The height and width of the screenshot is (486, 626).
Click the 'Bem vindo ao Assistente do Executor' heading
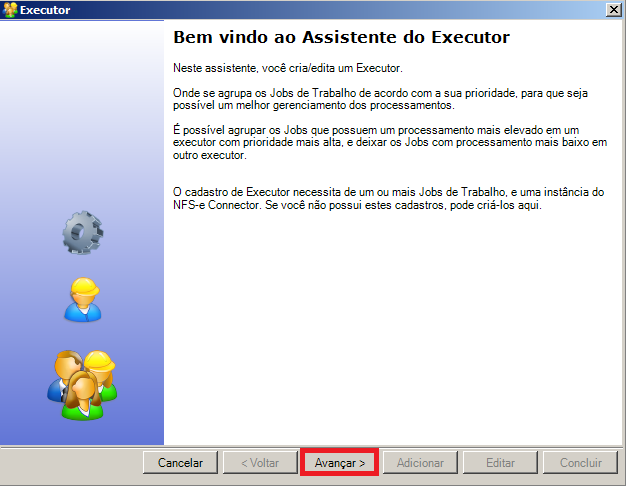[x=341, y=37]
